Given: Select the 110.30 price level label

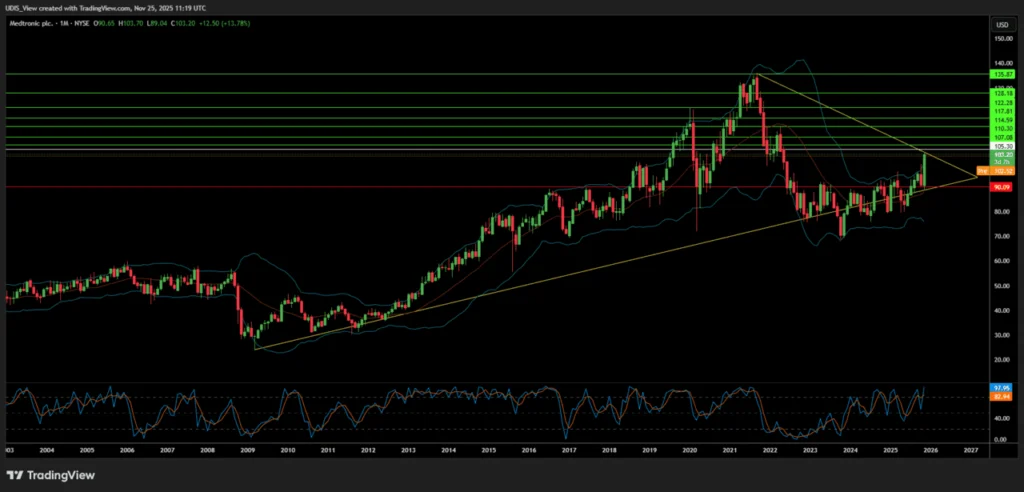Looking at the screenshot, I should pyautogui.click(x=1002, y=129).
